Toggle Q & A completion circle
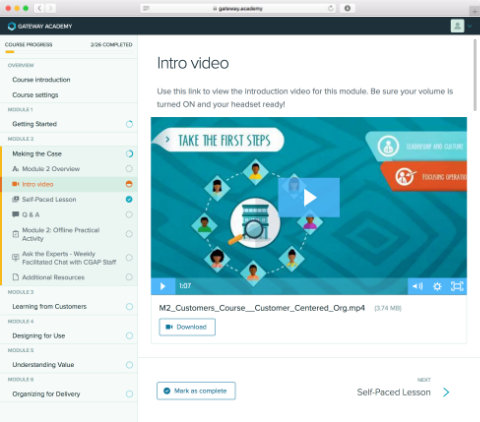Viewport: 480px width, 422px height. pos(129,214)
